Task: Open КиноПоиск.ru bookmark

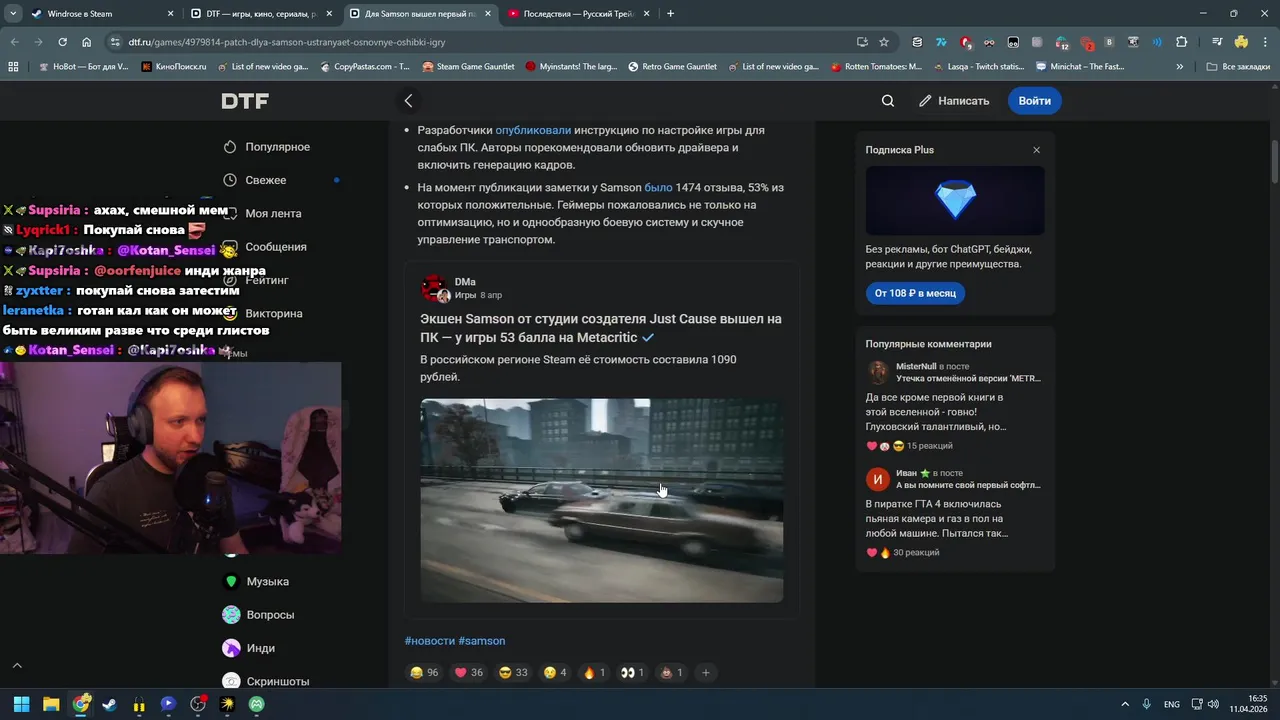Action: (174, 67)
